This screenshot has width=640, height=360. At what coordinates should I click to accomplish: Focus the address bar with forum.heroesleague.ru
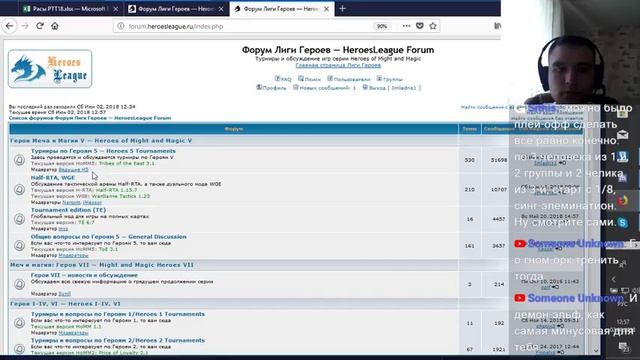point(245,26)
